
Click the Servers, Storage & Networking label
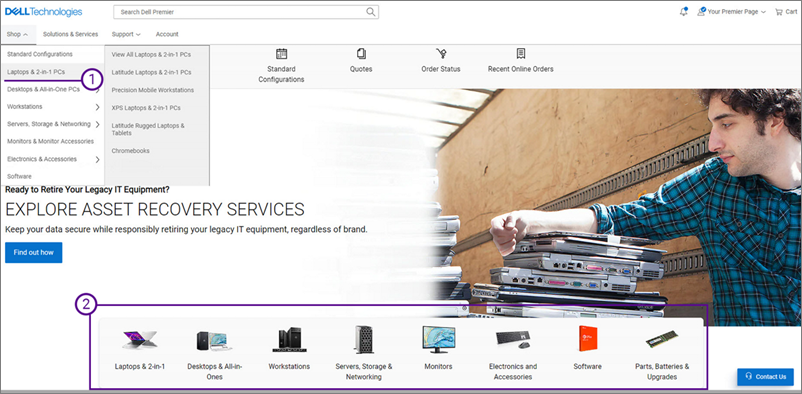click(364, 371)
